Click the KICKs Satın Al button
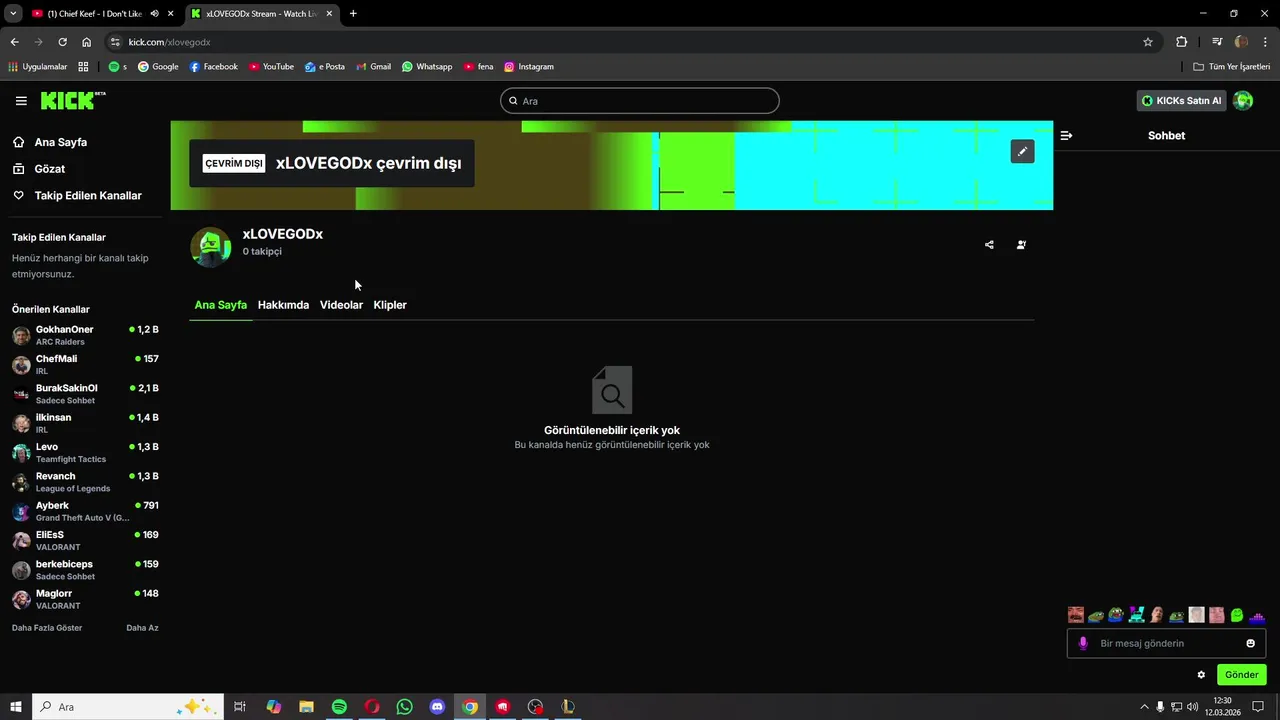Screen dimensions: 1280x720 1181,101
